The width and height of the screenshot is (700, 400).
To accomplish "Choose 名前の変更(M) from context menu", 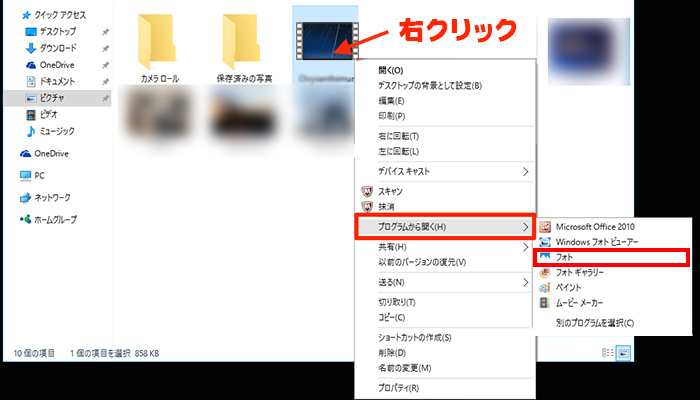I will pos(405,368).
